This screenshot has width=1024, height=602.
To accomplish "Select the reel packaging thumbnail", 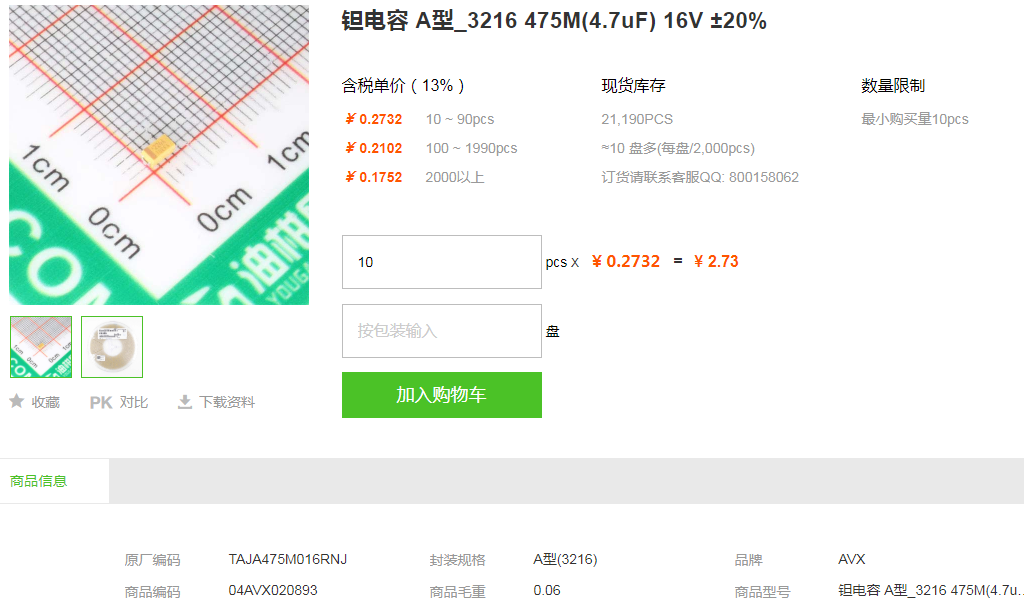I will 112,347.
